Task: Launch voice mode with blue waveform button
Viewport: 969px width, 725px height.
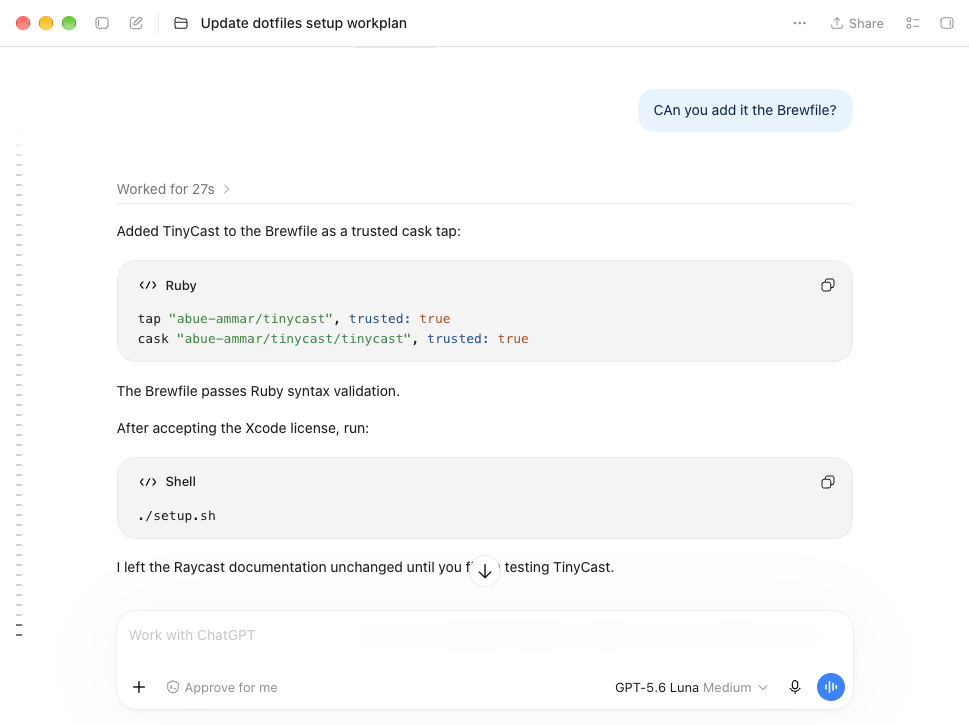Action: [831, 687]
